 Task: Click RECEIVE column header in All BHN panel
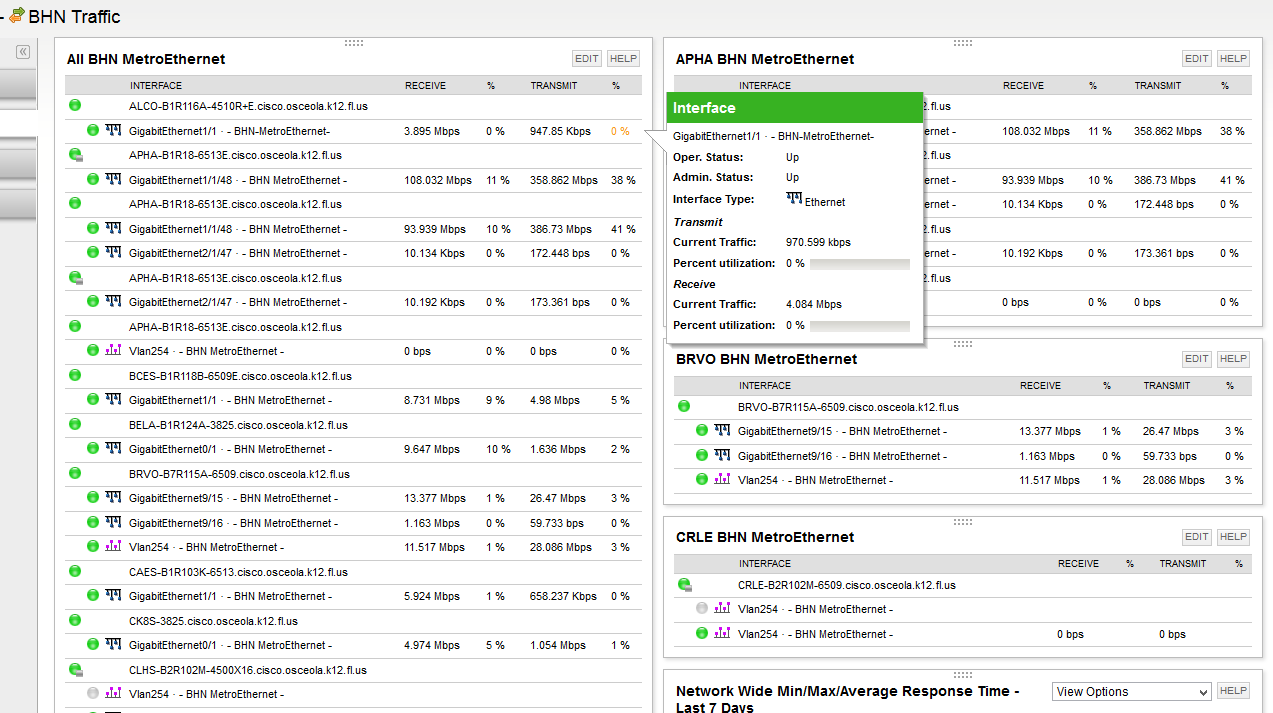[x=425, y=86]
